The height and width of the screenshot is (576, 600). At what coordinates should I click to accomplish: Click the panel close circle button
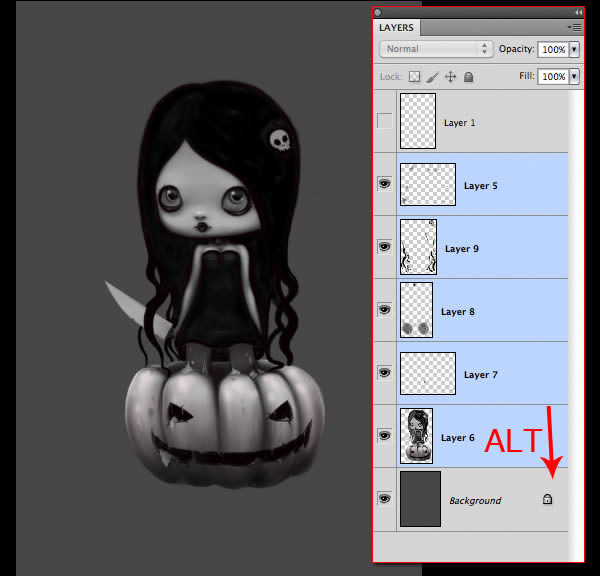(378, 13)
